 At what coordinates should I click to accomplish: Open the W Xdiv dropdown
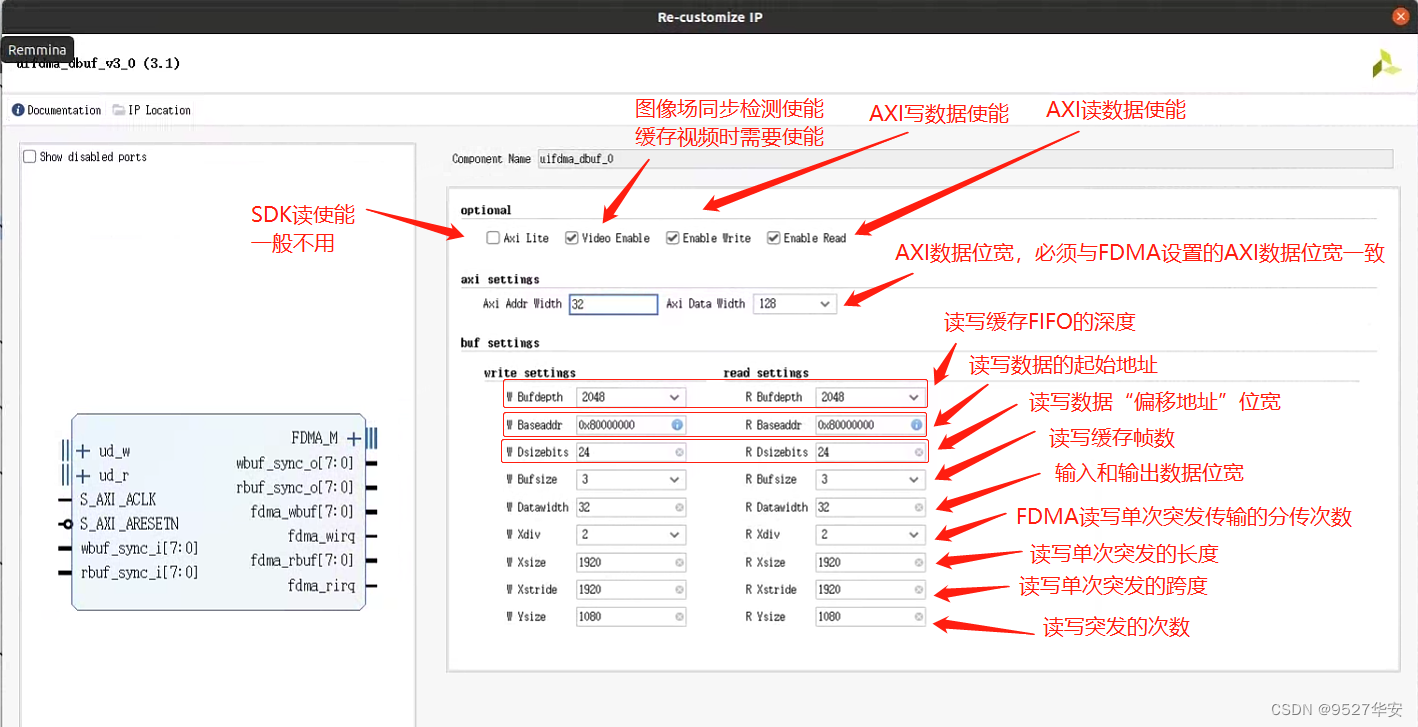tap(630, 535)
